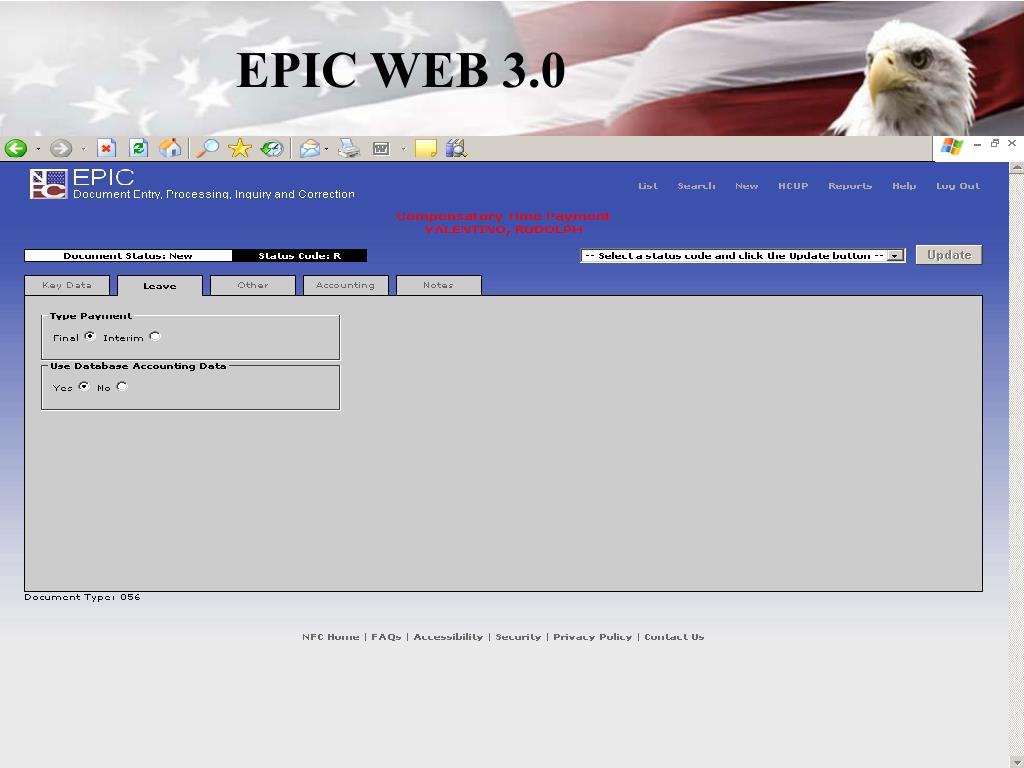This screenshot has height=768, width=1024.
Task: Switch to the Leave tab
Action: click(x=160, y=285)
